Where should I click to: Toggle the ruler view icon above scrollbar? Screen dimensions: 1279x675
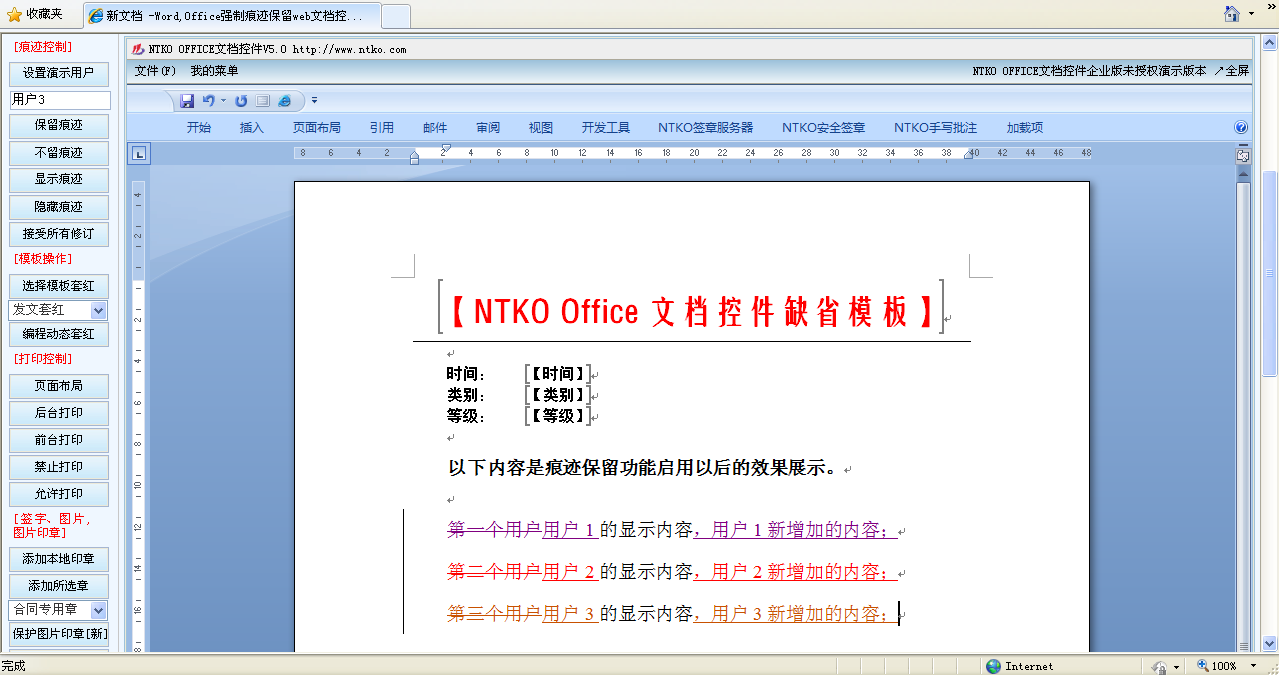[x=1243, y=155]
